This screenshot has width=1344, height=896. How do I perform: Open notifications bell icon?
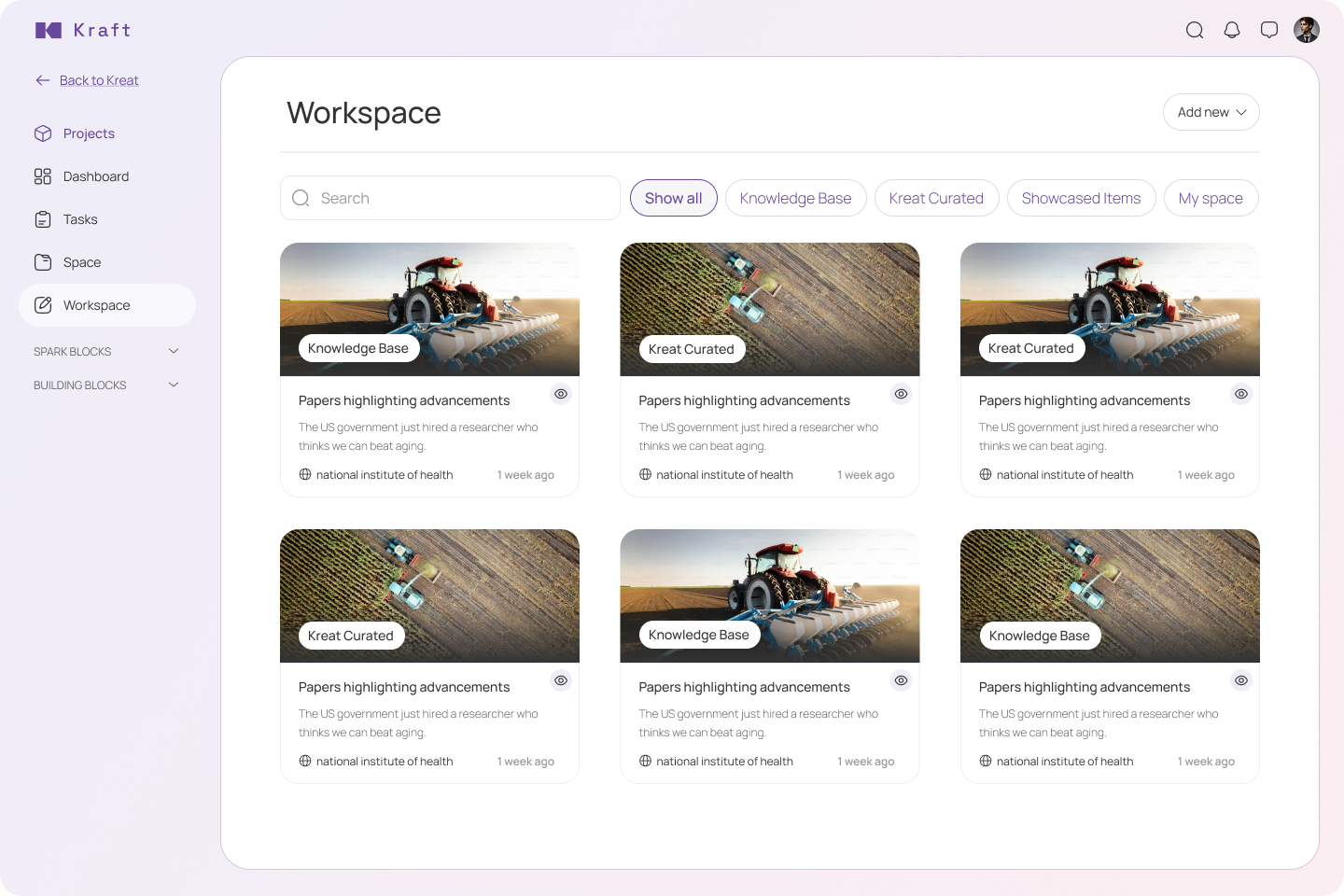pos(1232,30)
